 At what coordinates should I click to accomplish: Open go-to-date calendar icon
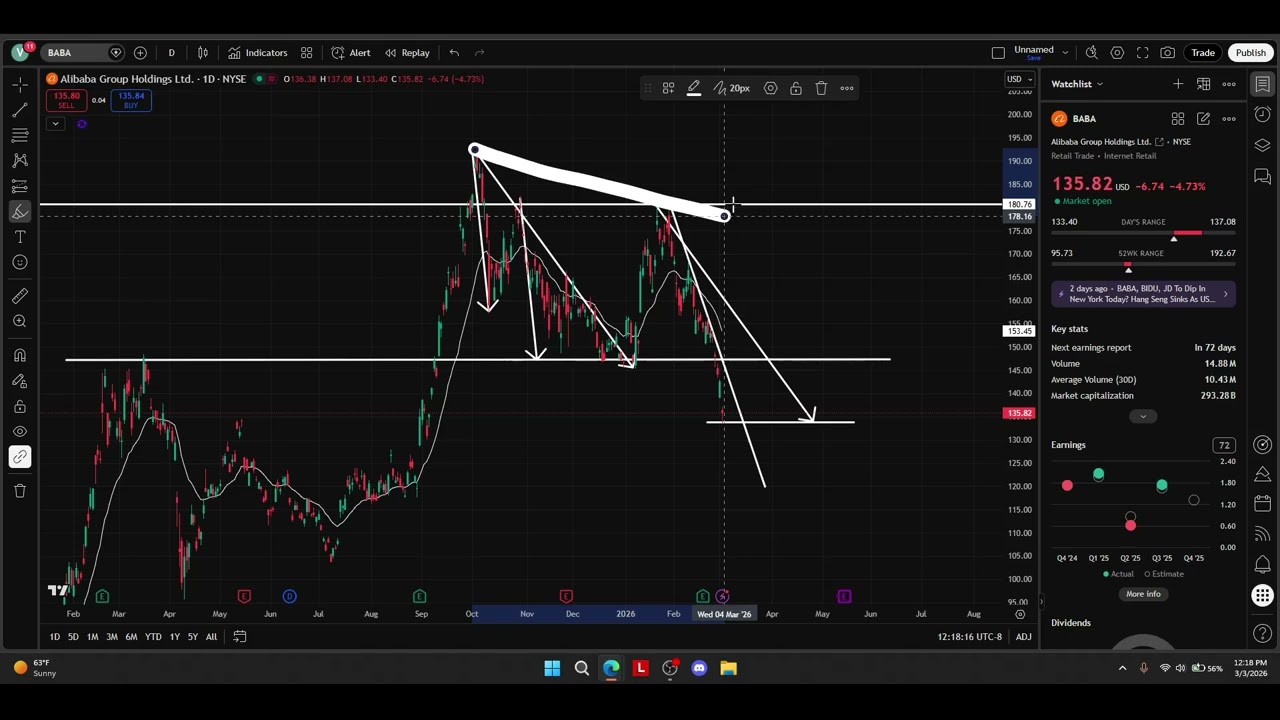tap(240, 637)
